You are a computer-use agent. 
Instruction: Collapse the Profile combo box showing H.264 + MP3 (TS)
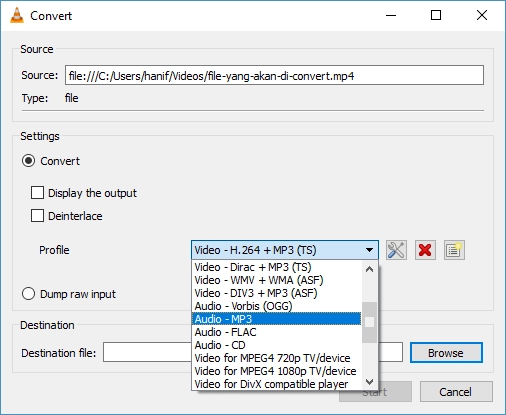pyautogui.click(x=285, y=250)
